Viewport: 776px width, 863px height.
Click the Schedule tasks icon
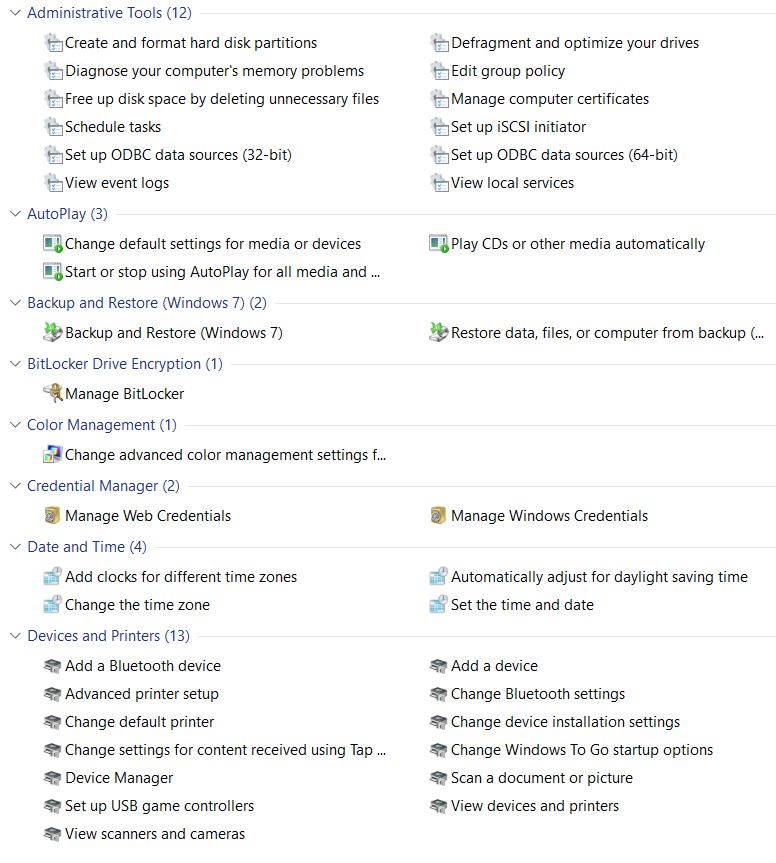[53, 126]
